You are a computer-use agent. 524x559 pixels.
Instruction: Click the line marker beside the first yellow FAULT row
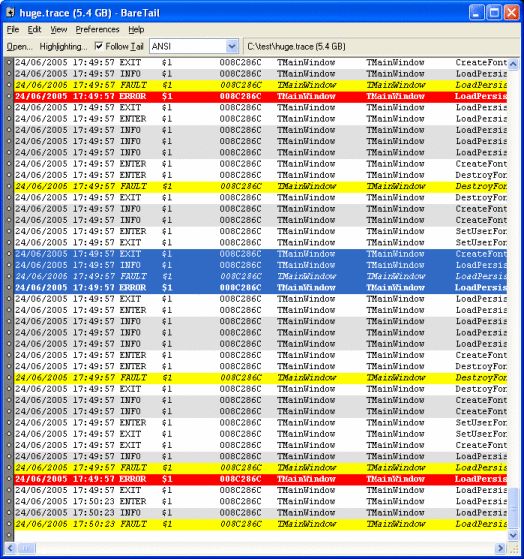pos(9,85)
